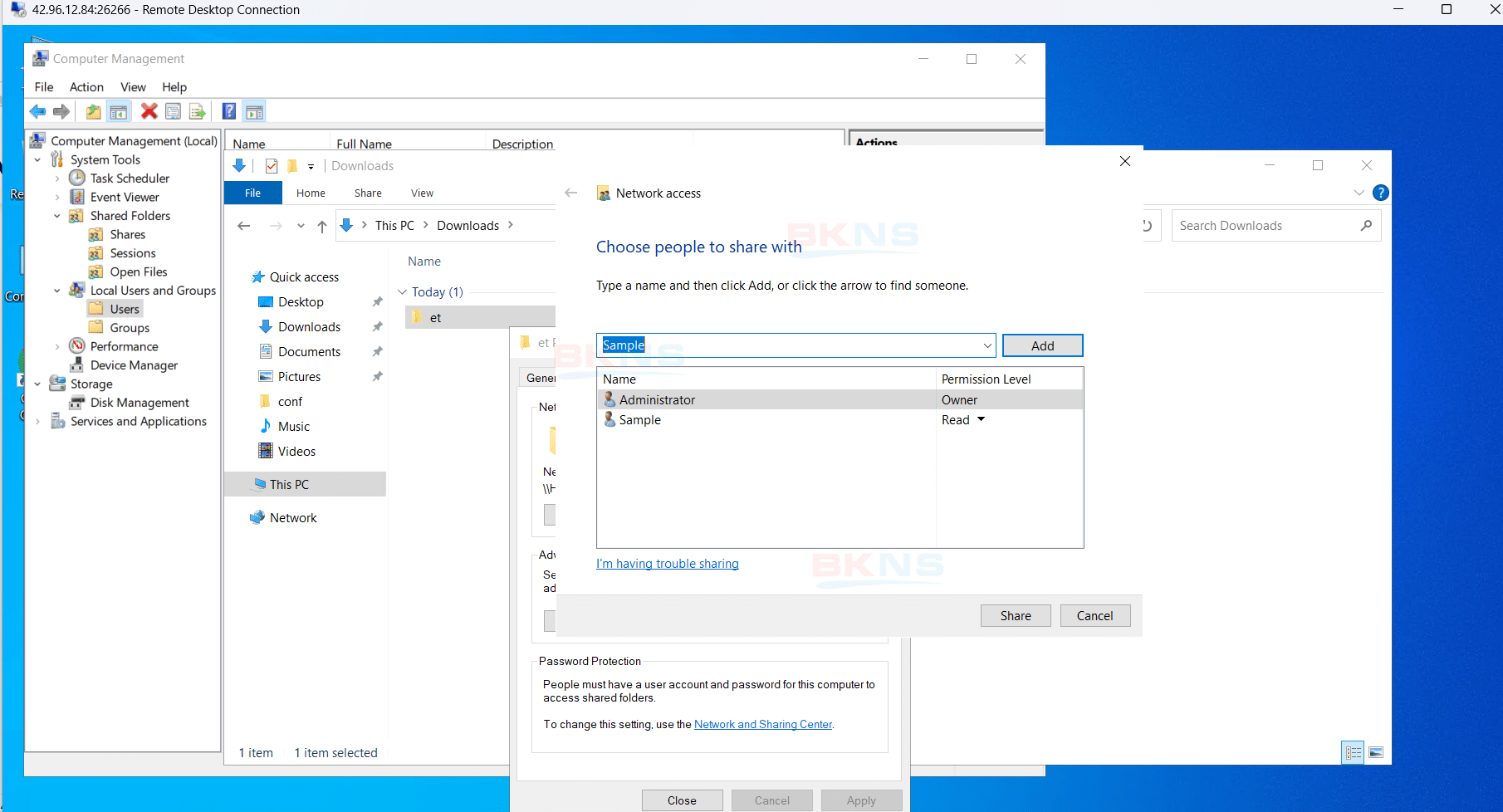
Task: Open the user name combo box dropdown
Action: pos(987,345)
